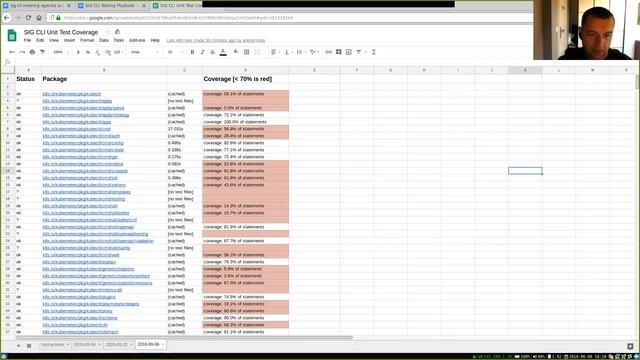The height and width of the screenshot is (360, 640).
Task: Open the Arial font dropdown
Action: click(x=144, y=52)
